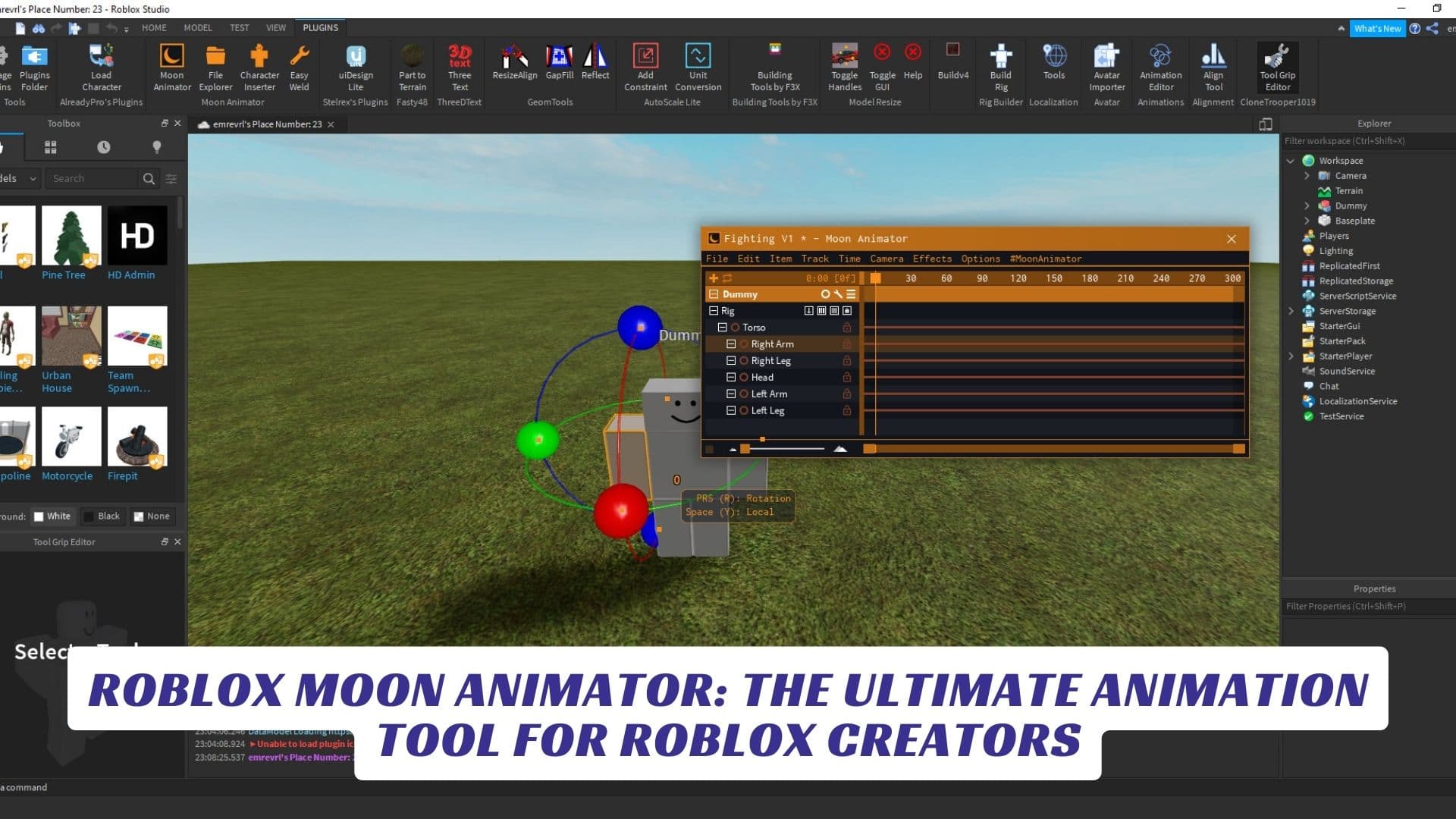This screenshot has width=1456, height=819.
Task: Toggle lock on the Head track
Action: 847,378
